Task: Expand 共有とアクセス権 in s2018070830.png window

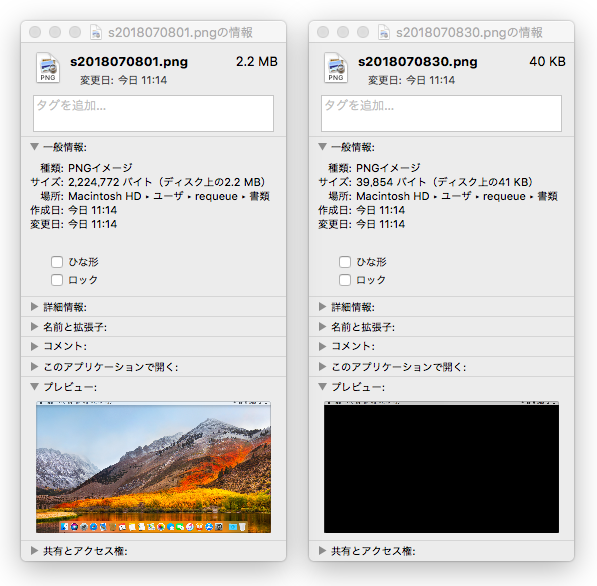Action: tap(322, 550)
